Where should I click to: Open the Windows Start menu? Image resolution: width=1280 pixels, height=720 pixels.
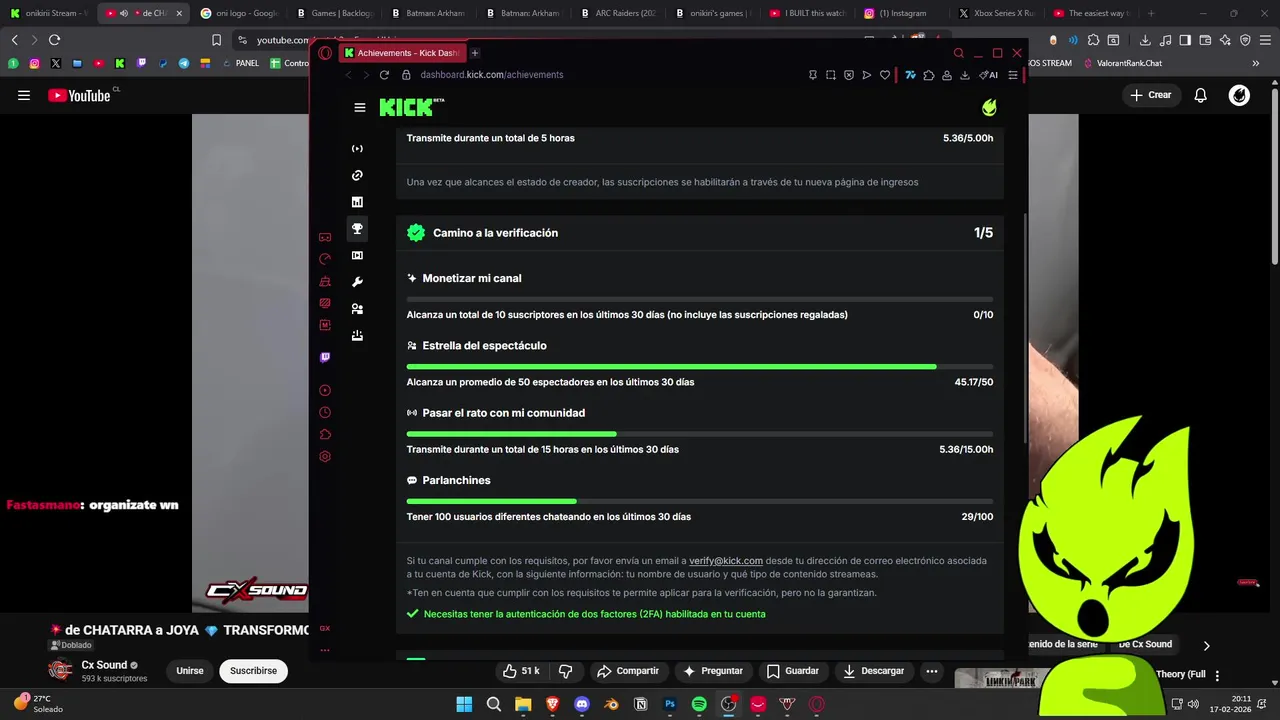(x=464, y=704)
